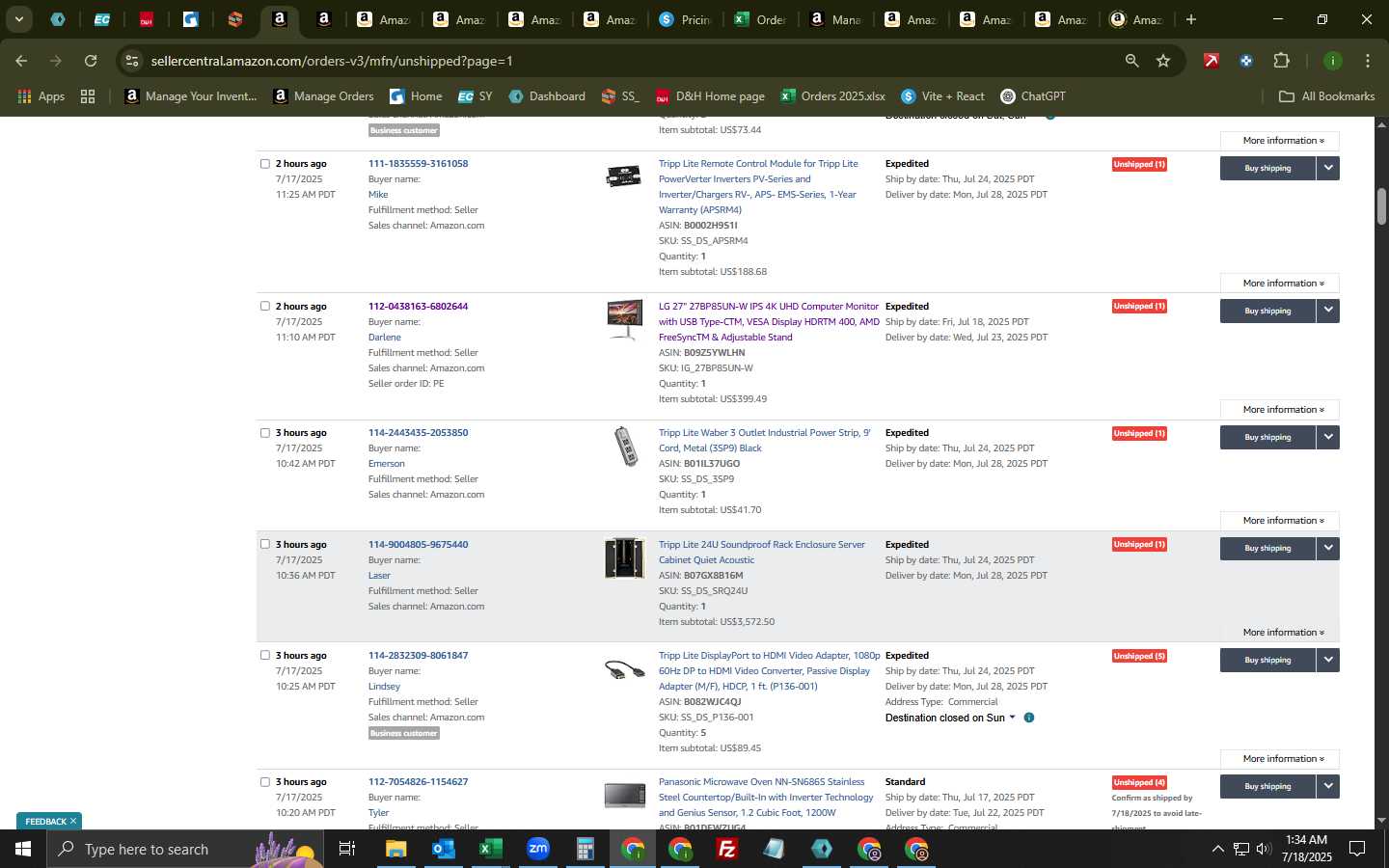
Task: Expand Buy shipping dropdown for Rack Enclosure order
Action: (x=1328, y=548)
